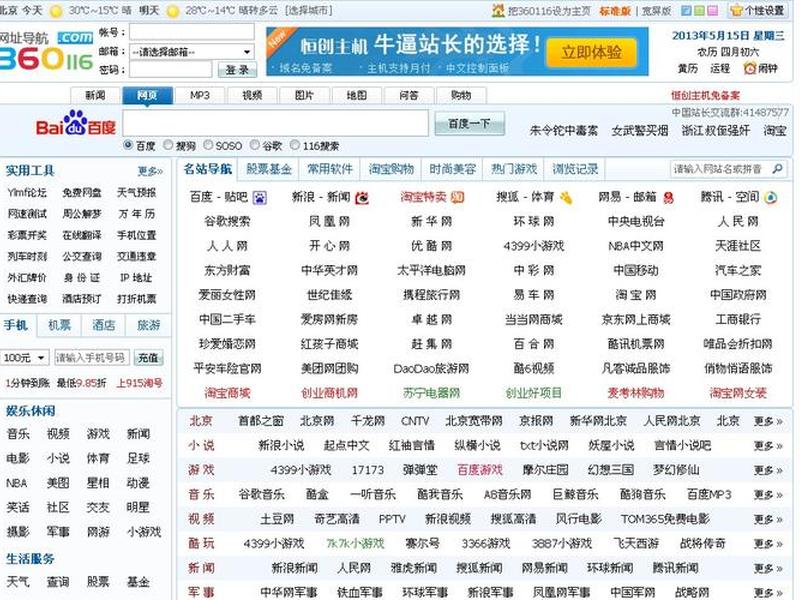Open the 工商银行 link
The height and width of the screenshot is (600, 800).
pyautogui.click(x=738, y=319)
